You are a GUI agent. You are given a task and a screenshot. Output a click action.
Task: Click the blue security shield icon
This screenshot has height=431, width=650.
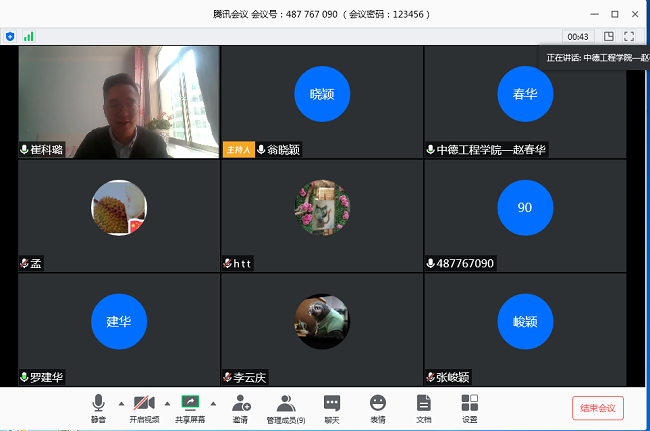(x=10, y=36)
